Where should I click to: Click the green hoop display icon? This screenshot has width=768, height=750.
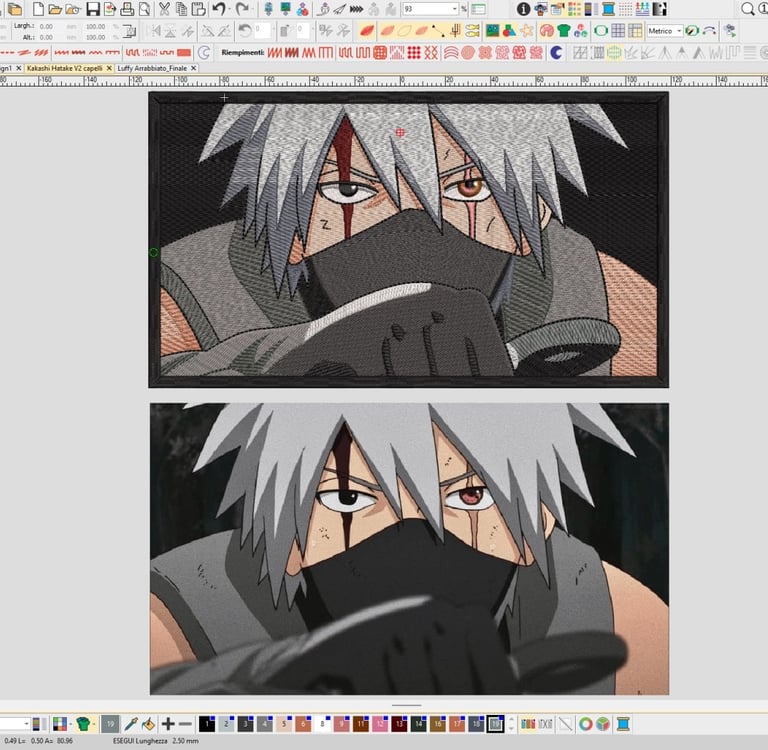pos(601,31)
